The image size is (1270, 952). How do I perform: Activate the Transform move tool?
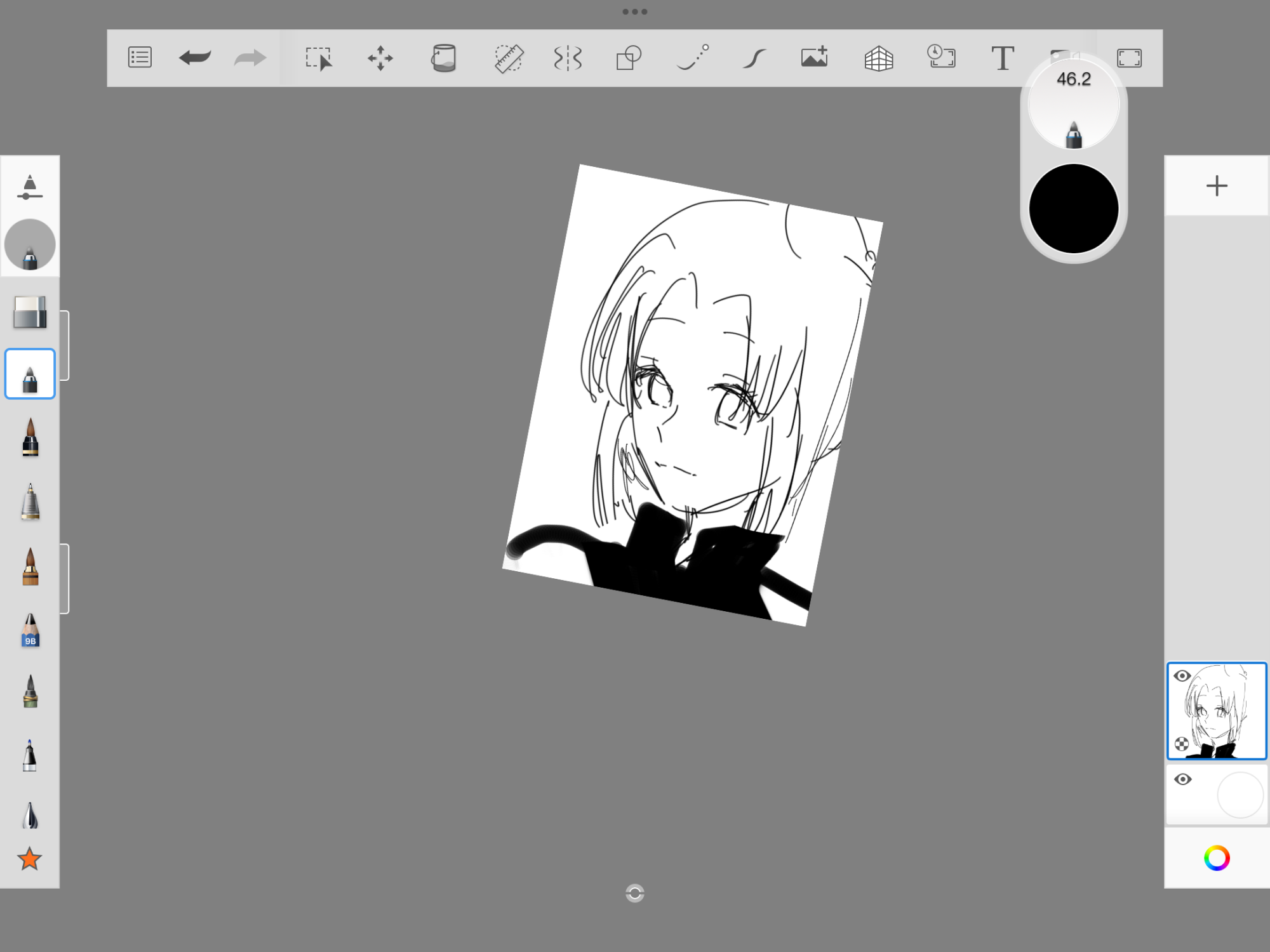pyautogui.click(x=380, y=58)
